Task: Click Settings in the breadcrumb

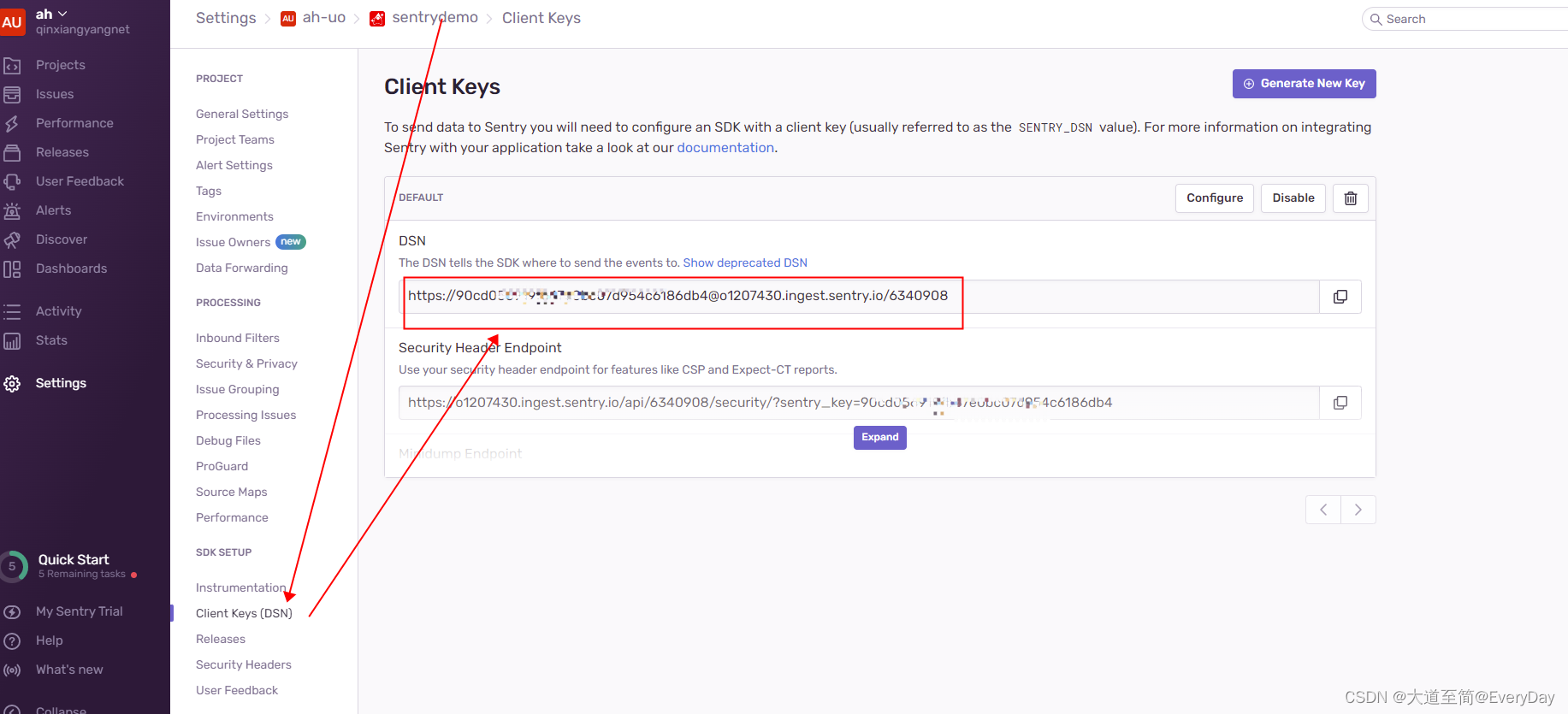Action: pyautogui.click(x=226, y=18)
